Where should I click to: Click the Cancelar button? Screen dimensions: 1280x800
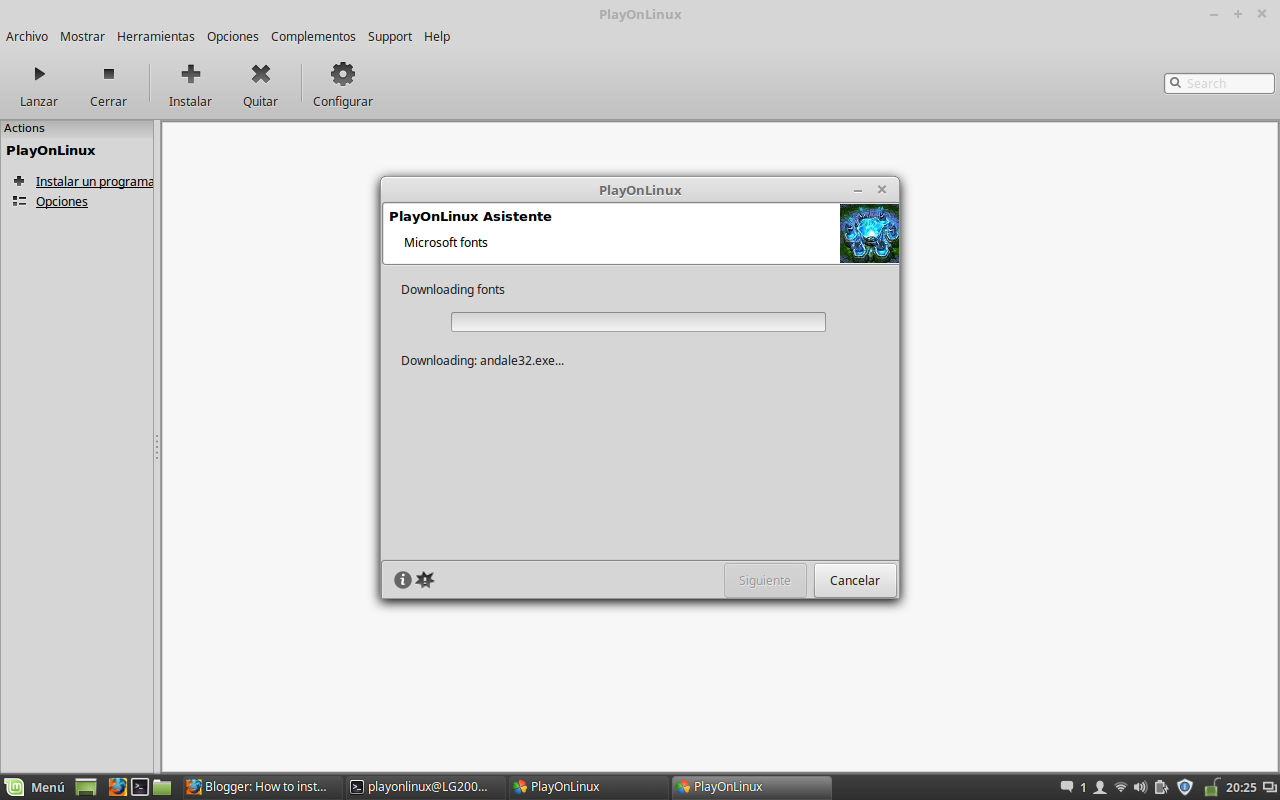tap(855, 580)
